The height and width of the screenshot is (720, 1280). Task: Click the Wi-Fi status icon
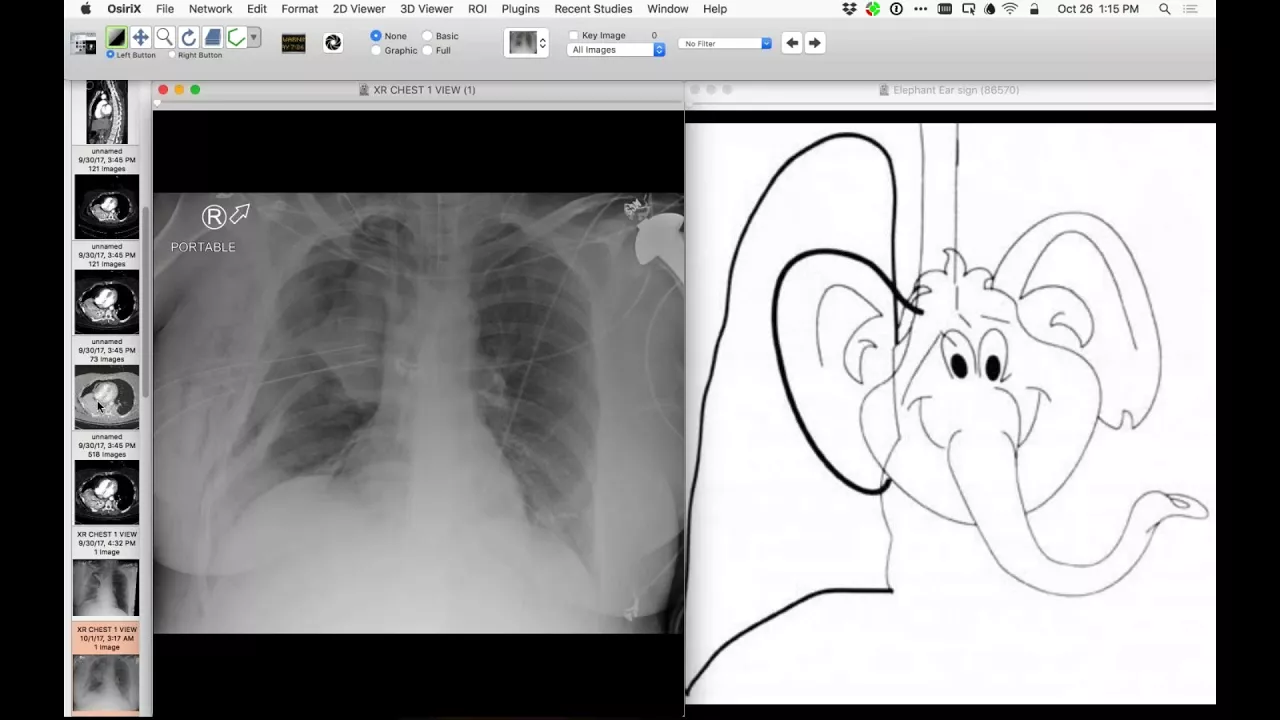[1010, 9]
